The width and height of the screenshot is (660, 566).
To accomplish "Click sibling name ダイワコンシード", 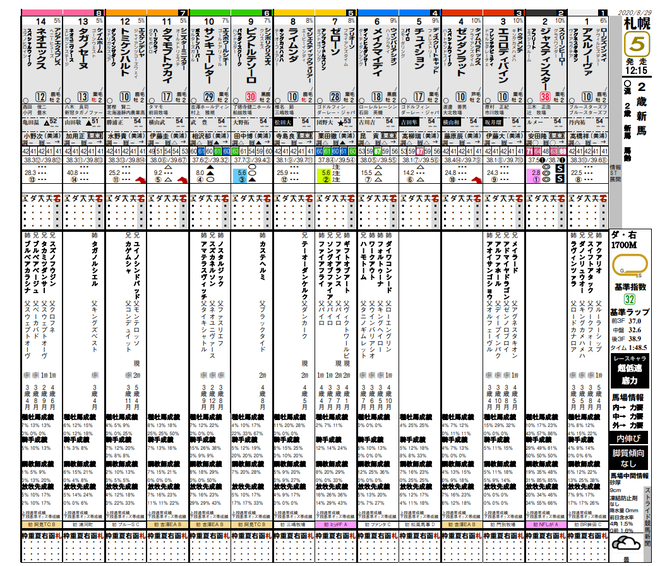I will [x=389, y=268].
